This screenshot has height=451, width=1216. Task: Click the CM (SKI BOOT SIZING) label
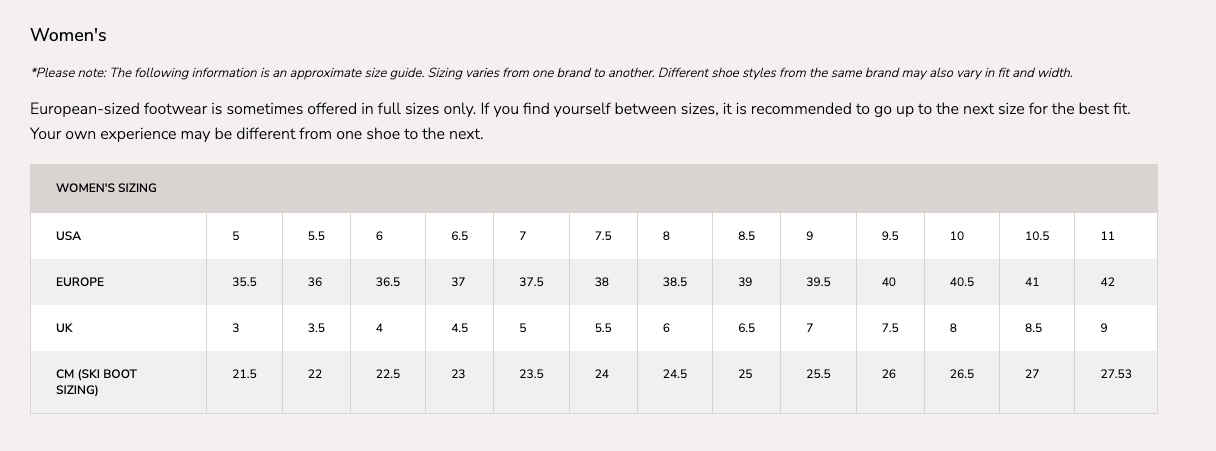[x=96, y=382]
